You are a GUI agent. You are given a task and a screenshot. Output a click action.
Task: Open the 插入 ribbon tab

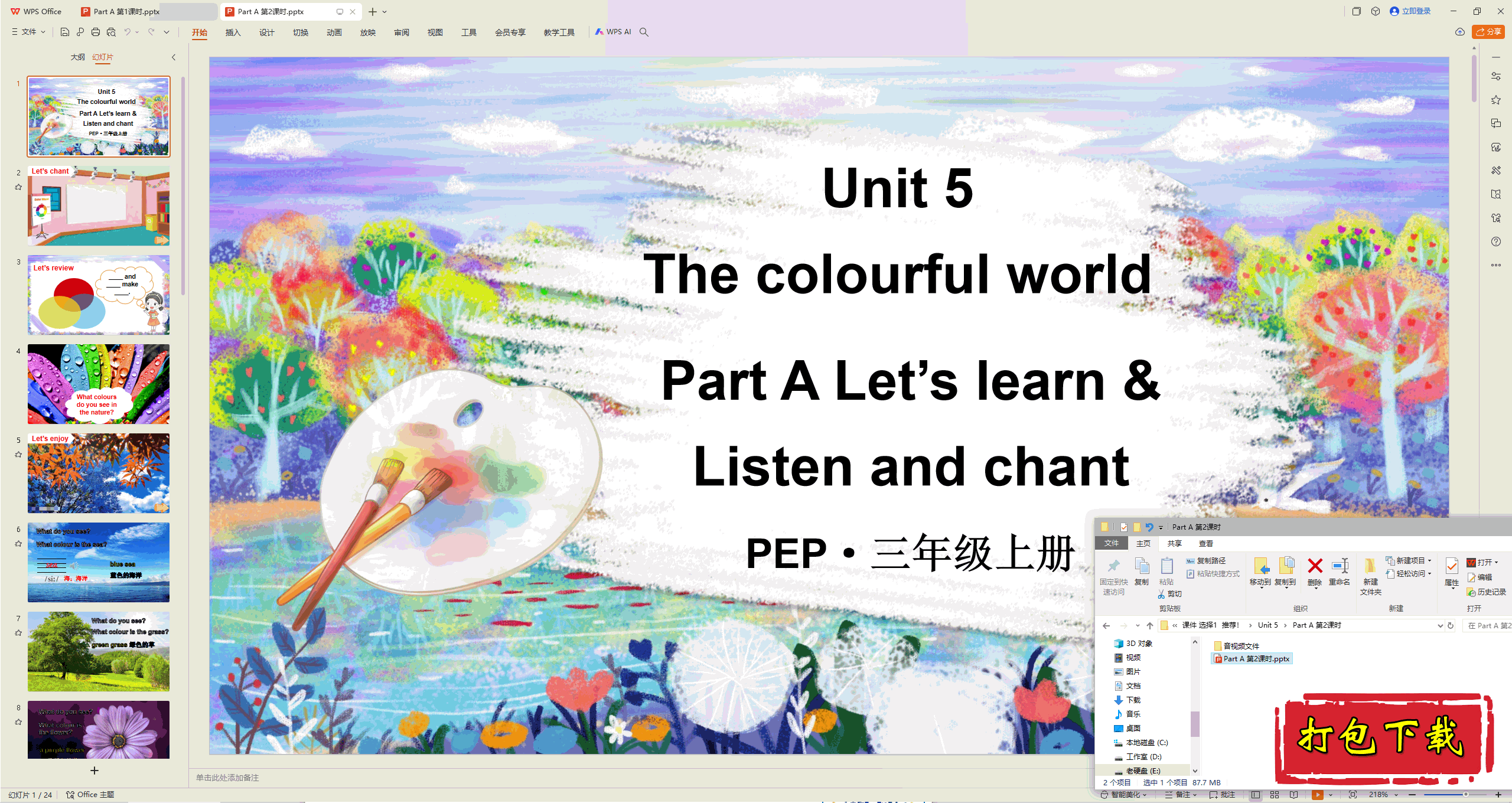tap(233, 32)
